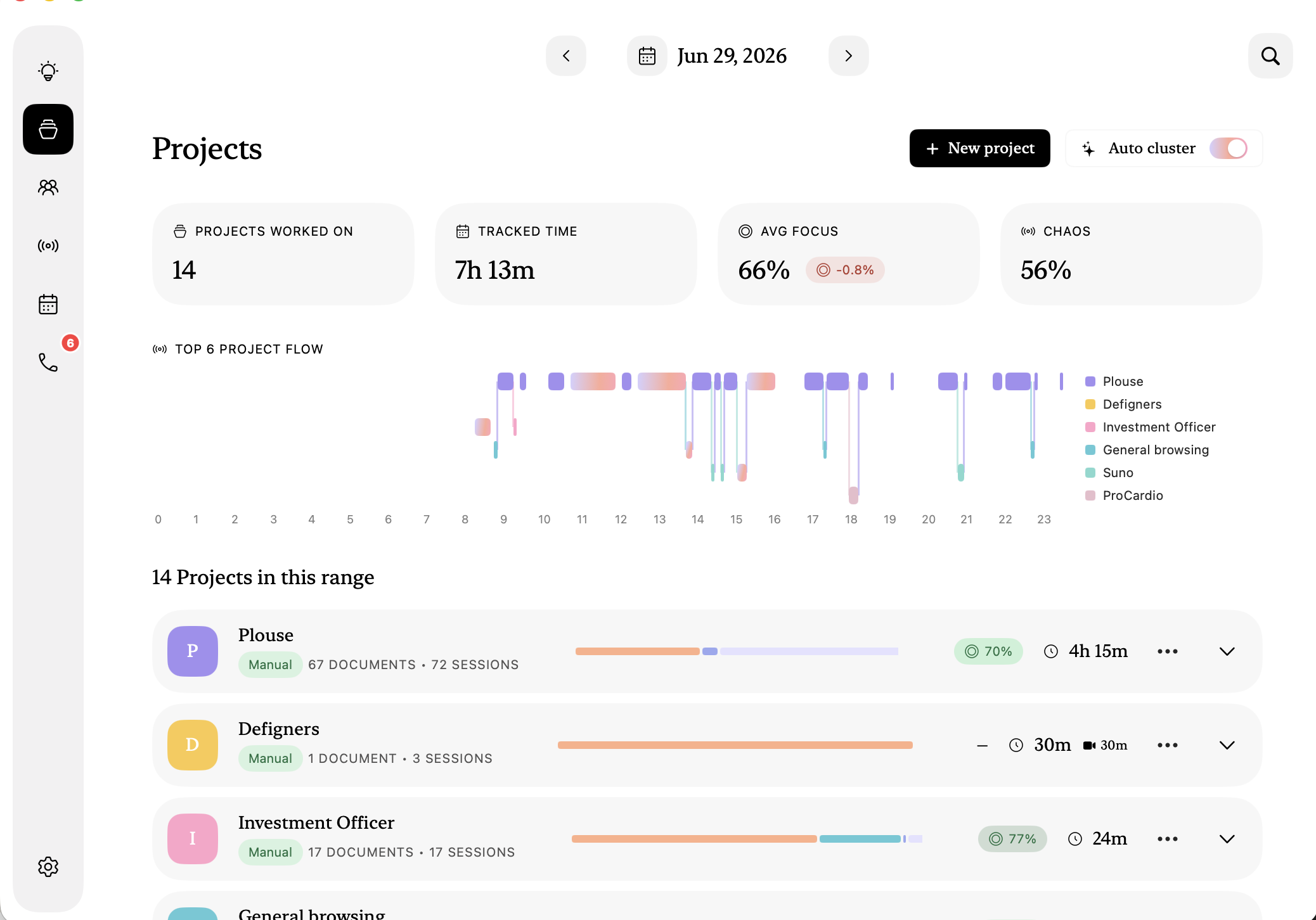The image size is (1316, 920).
Task: Click the Plouse activity progress bar
Action: [737, 651]
